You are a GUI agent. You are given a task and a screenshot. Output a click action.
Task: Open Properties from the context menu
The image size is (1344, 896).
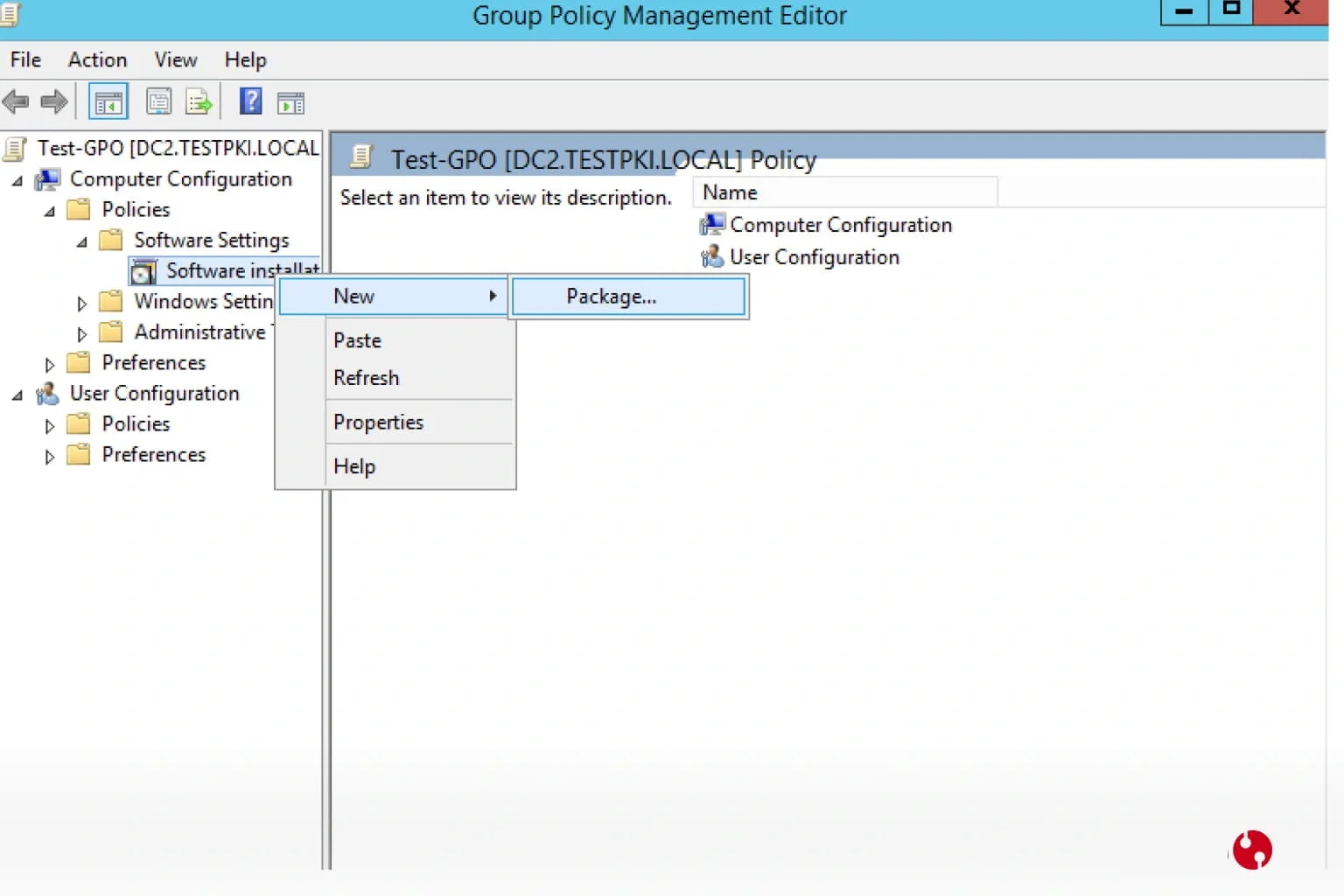tap(395, 423)
